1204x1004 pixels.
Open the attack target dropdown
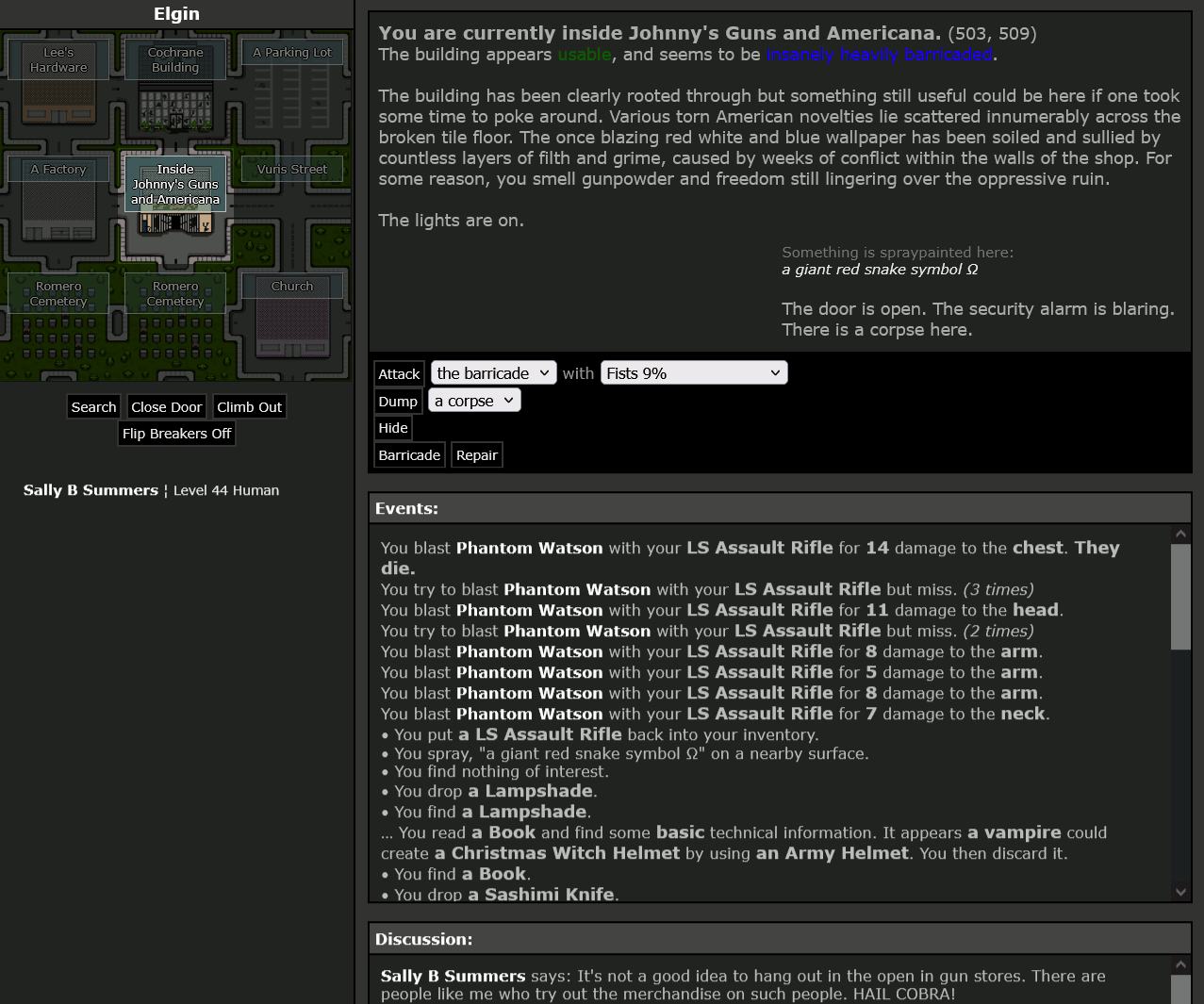pos(493,373)
